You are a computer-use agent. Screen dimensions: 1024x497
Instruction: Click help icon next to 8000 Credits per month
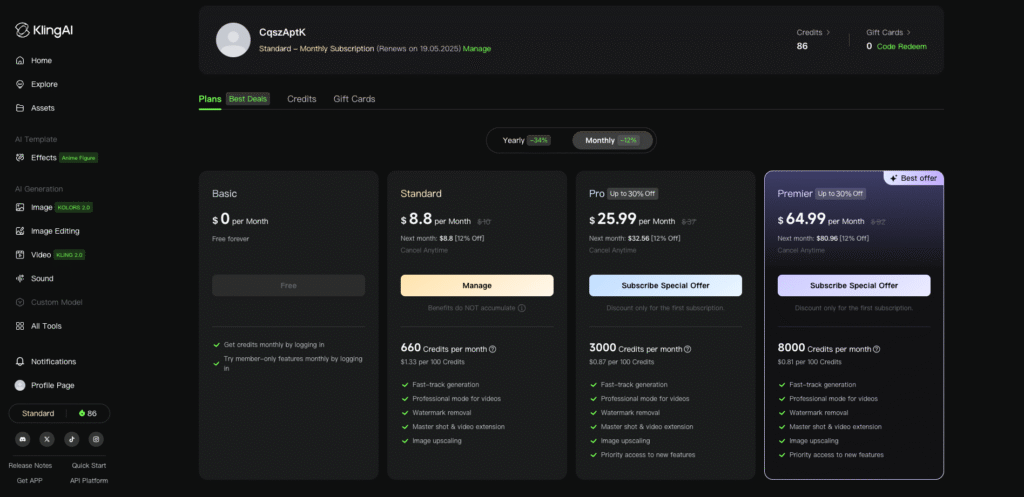tap(876, 349)
